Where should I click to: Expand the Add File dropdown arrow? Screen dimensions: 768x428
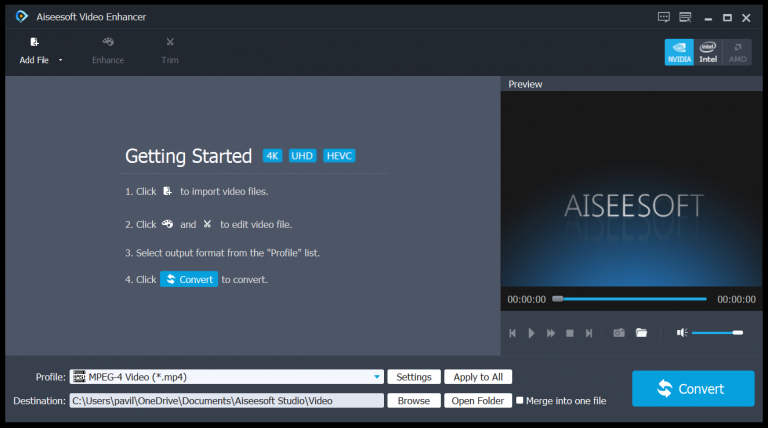[x=61, y=60]
